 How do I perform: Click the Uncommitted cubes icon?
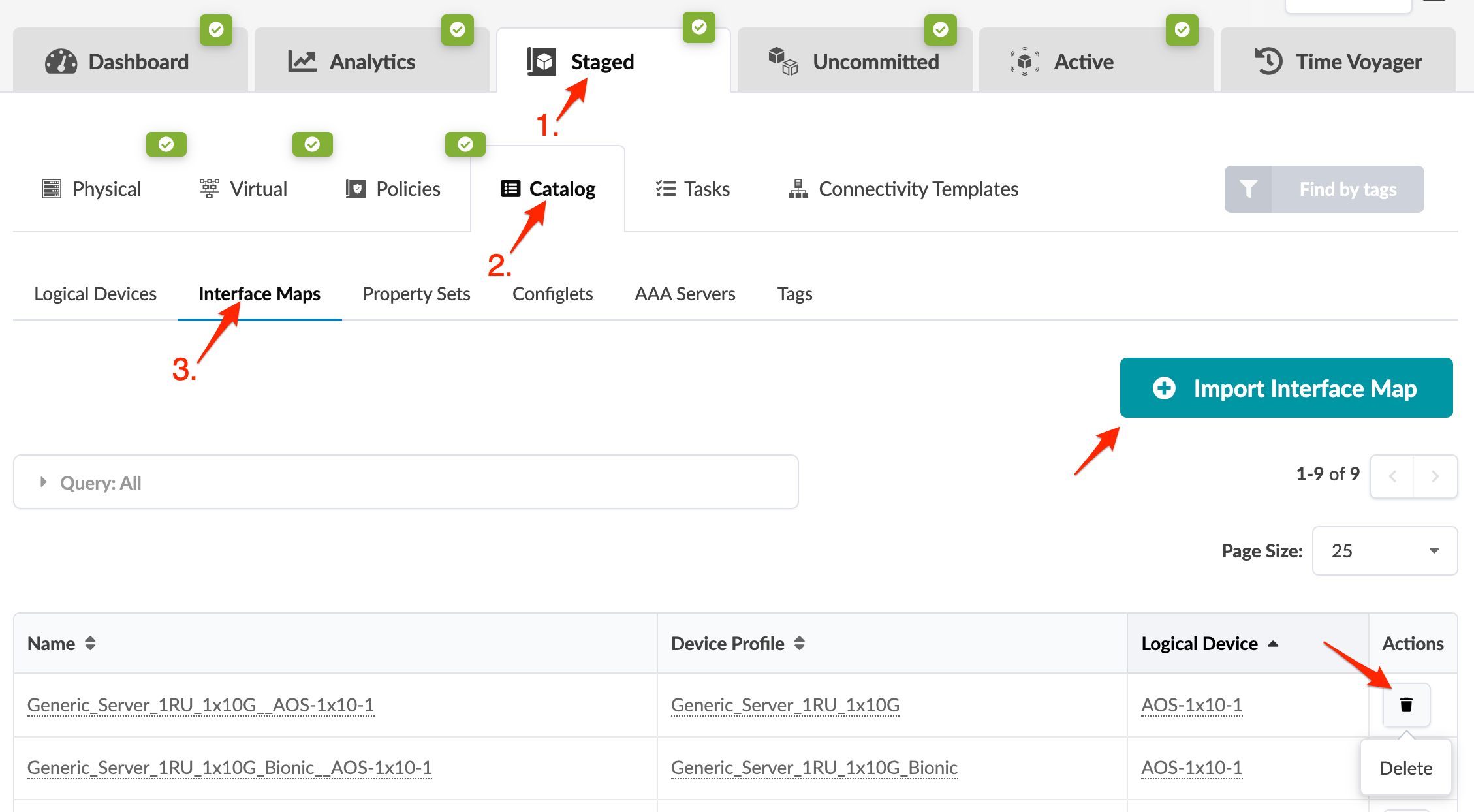(783, 62)
